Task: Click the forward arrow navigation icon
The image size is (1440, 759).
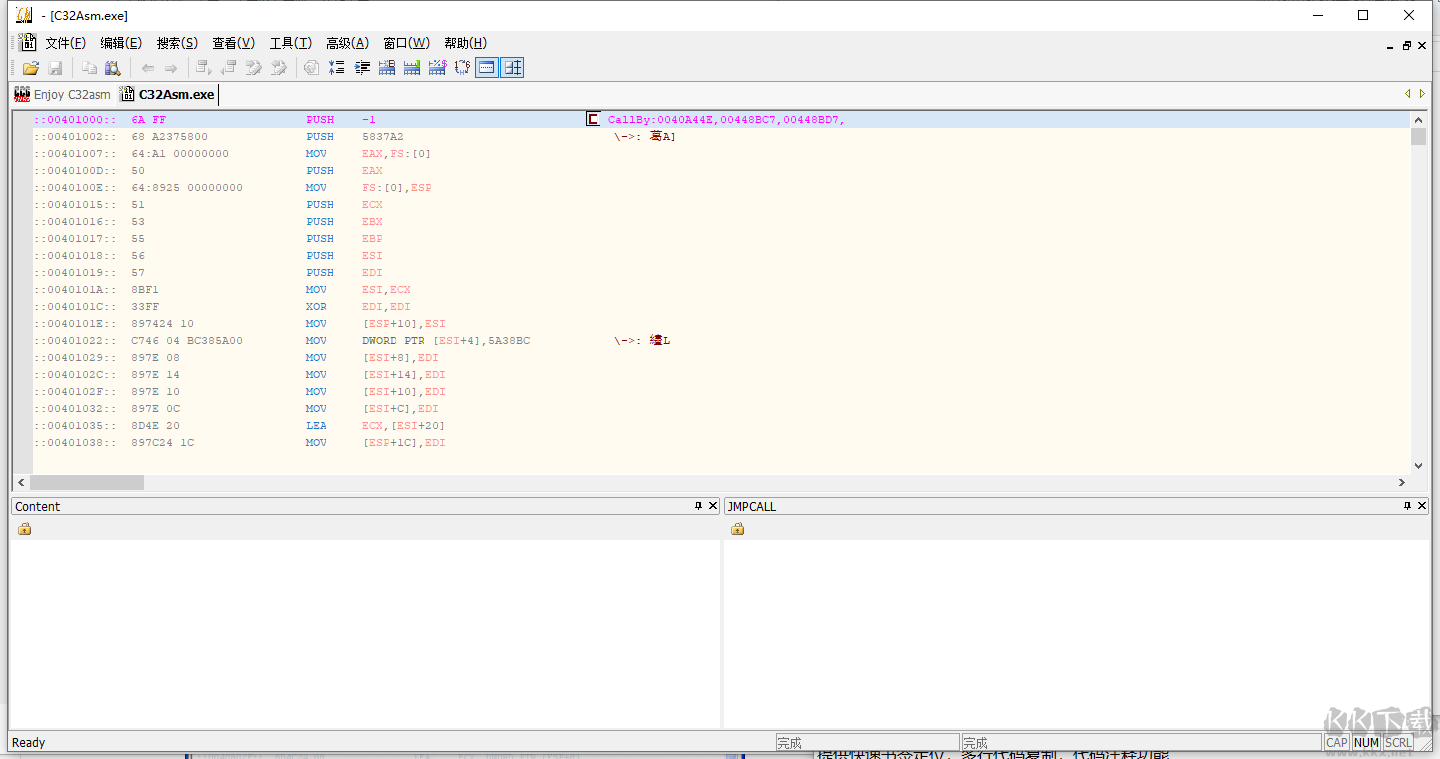Action: pyautogui.click(x=171, y=68)
